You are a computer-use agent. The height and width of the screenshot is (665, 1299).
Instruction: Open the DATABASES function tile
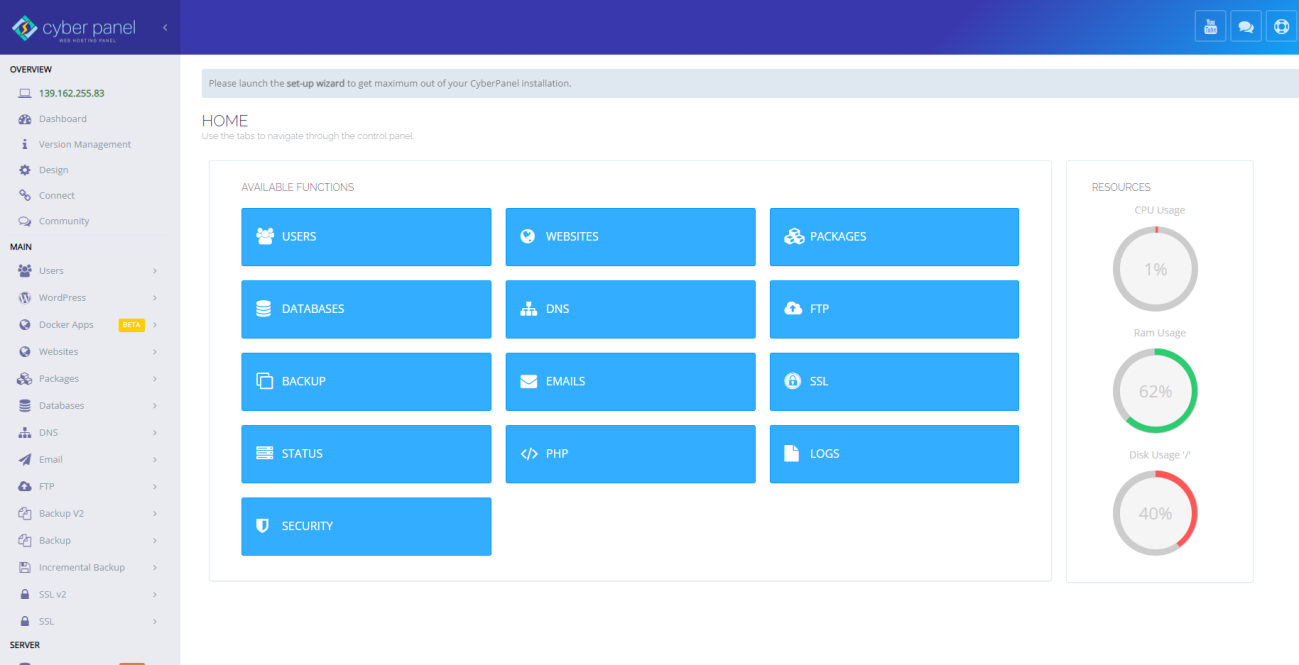366,309
